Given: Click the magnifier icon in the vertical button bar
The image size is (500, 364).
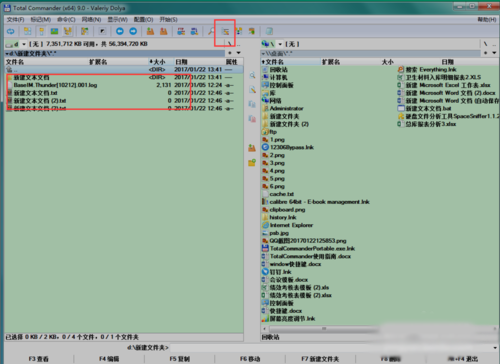Looking at the screenshot, I should click(252, 75).
